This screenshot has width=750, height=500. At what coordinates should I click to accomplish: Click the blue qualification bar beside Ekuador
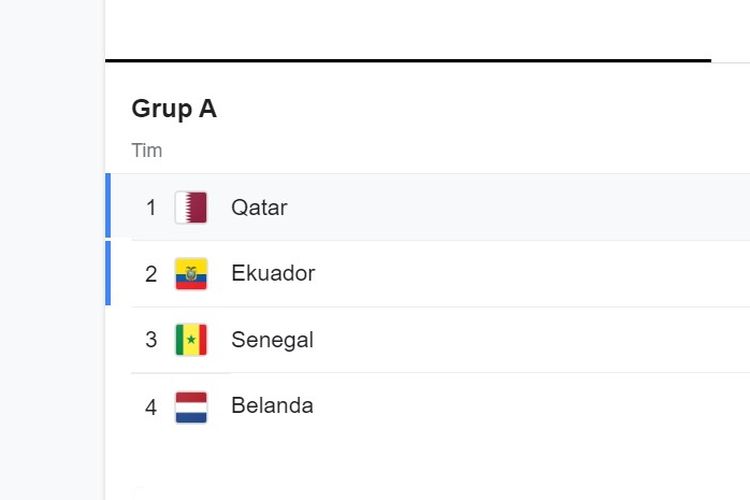pos(108,273)
